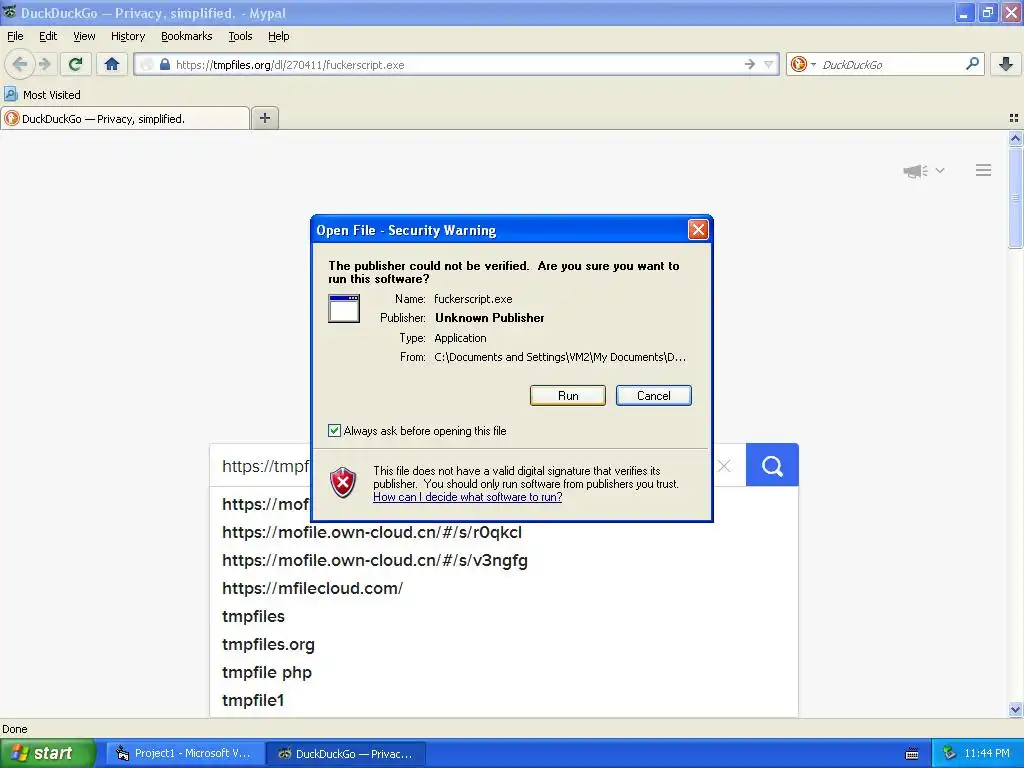The width and height of the screenshot is (1024, 768).
Task: Open the DuckDuckGo search engine selector
Action: click(803, 64)
